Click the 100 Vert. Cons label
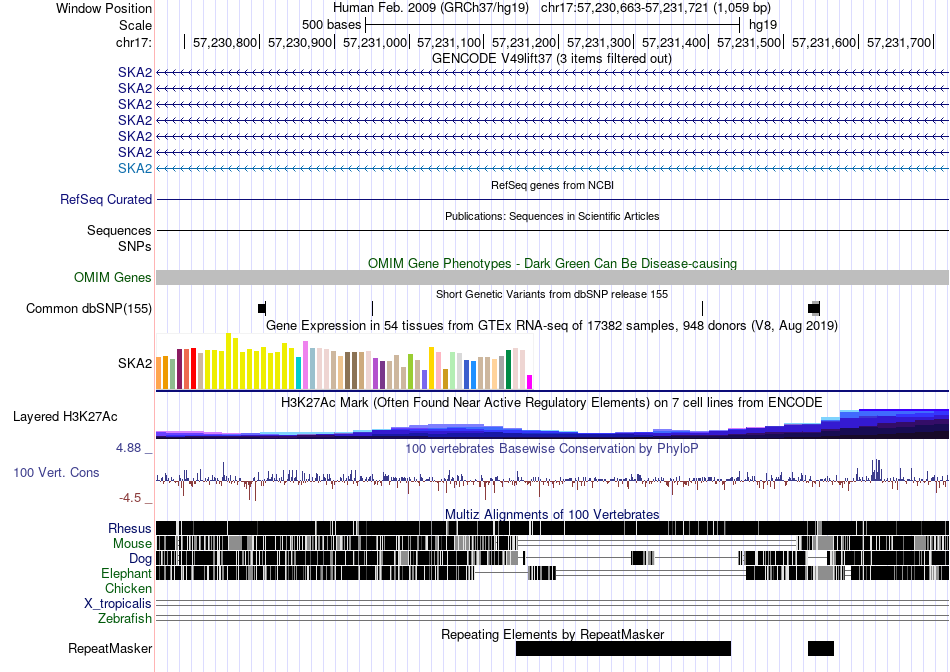The width and height of the screenshot is (950, 672). pos(56,473)
